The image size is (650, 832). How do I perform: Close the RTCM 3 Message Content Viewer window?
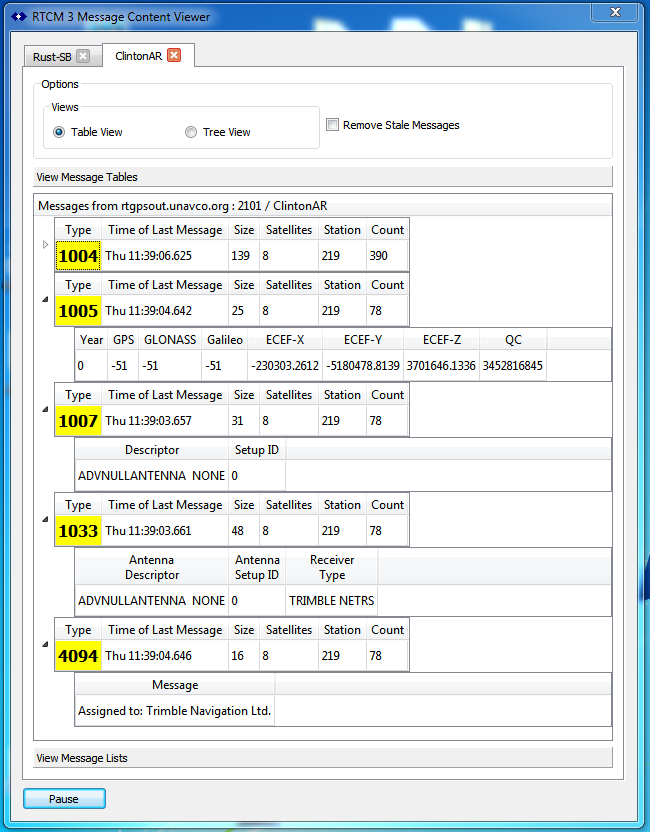pyautogui.click(x=615, y=12)
